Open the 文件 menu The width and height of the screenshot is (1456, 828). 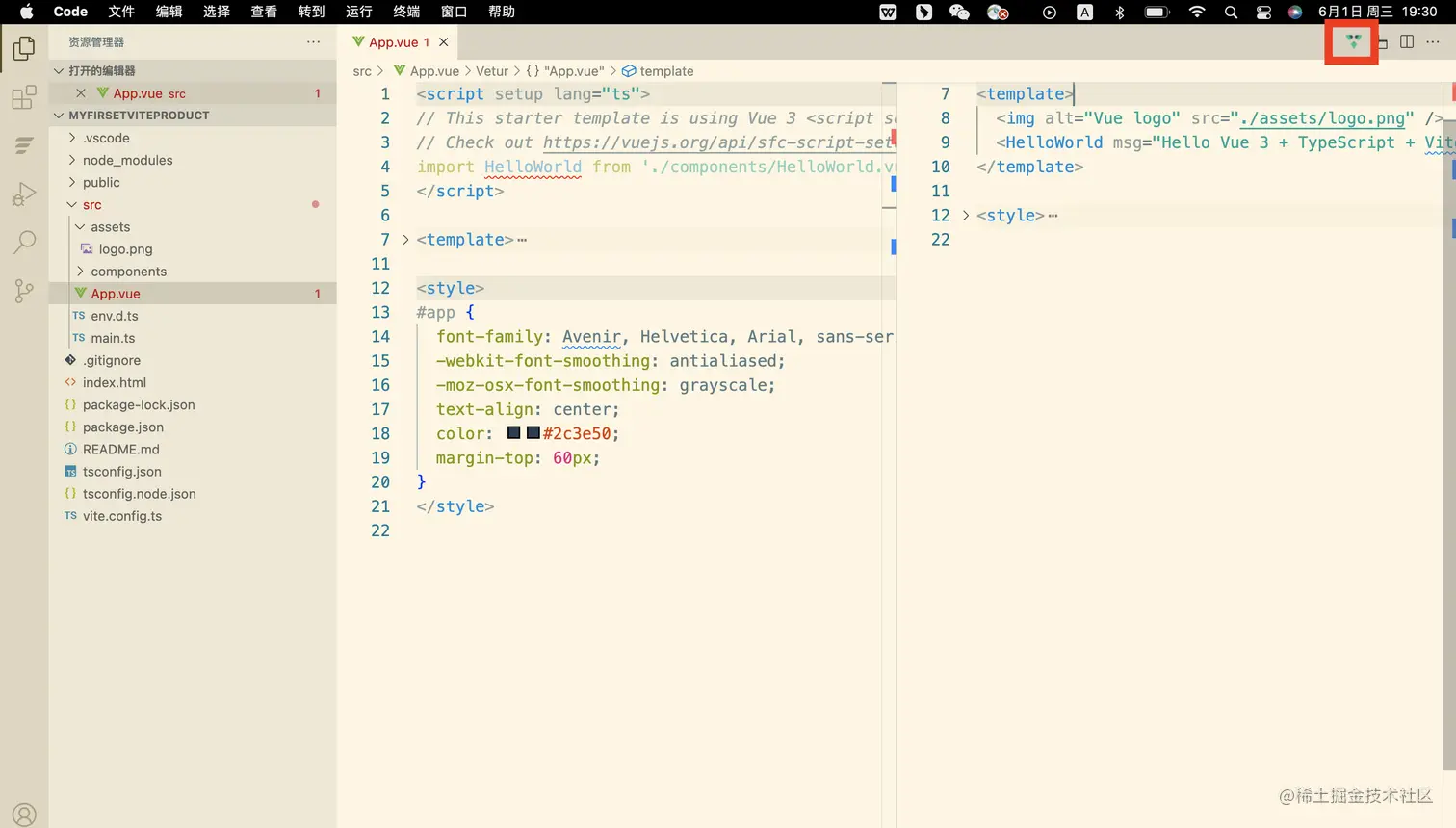pyautogui.click(x=121, y=12)
